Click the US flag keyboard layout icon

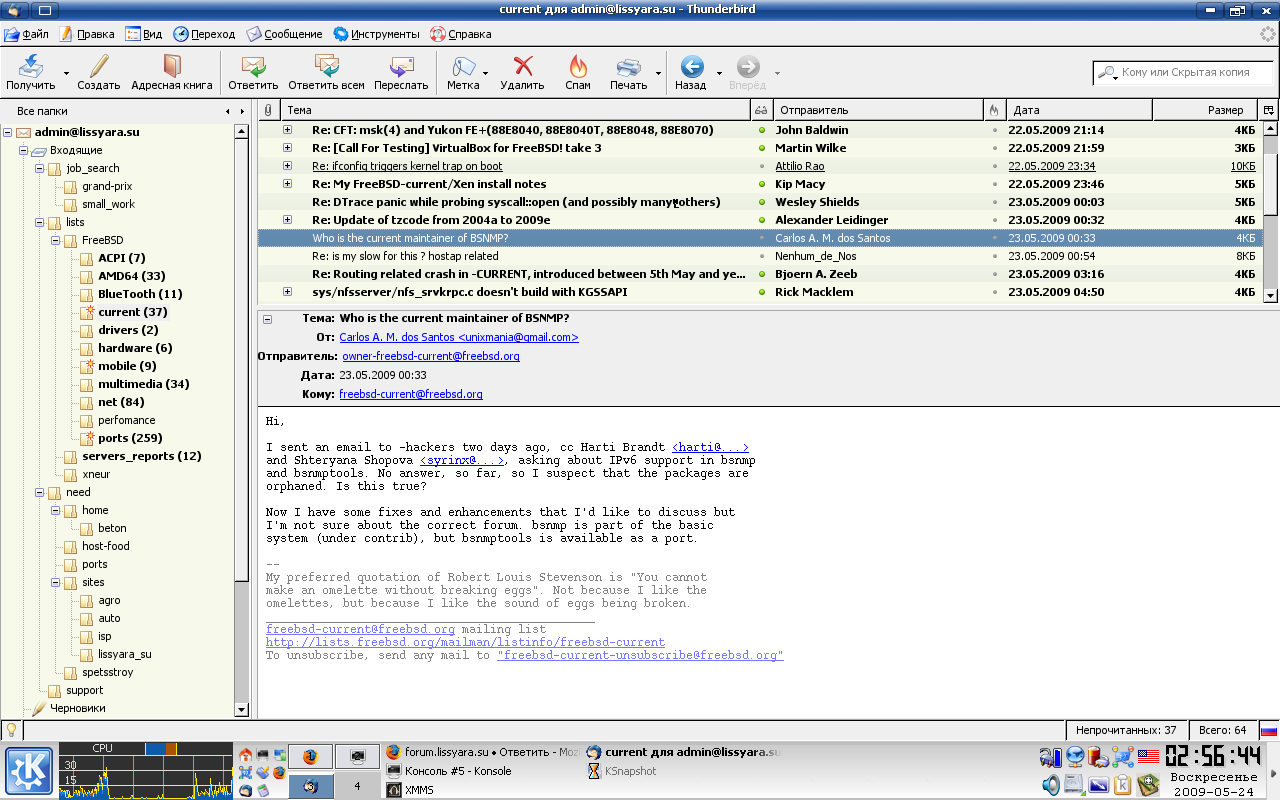tap(1147, 757)
